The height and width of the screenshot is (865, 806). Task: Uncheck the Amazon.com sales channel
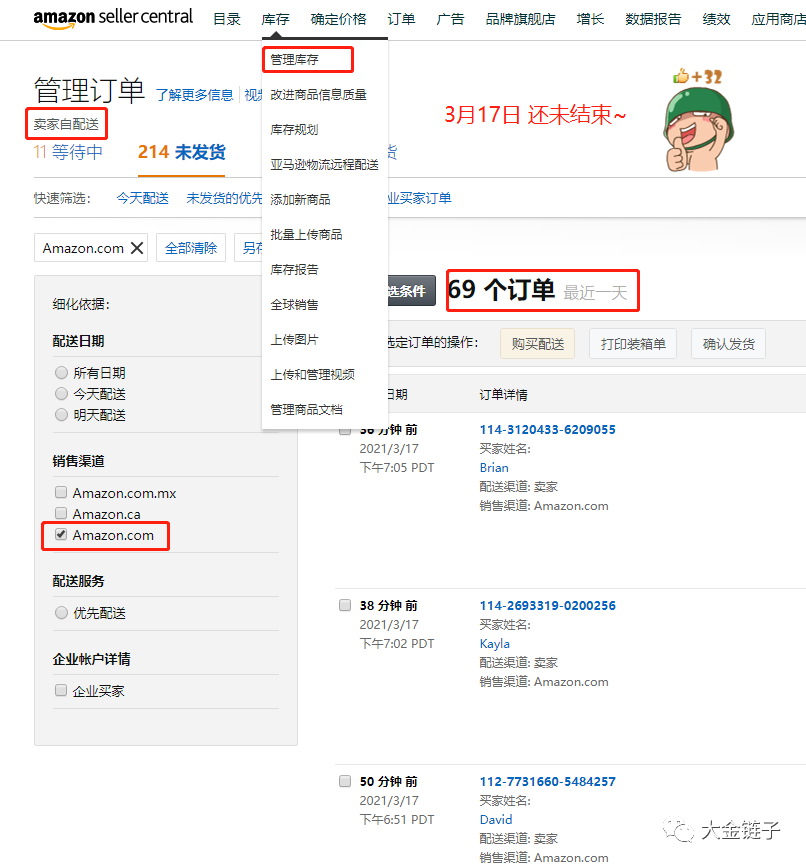(x=61, y=535)
